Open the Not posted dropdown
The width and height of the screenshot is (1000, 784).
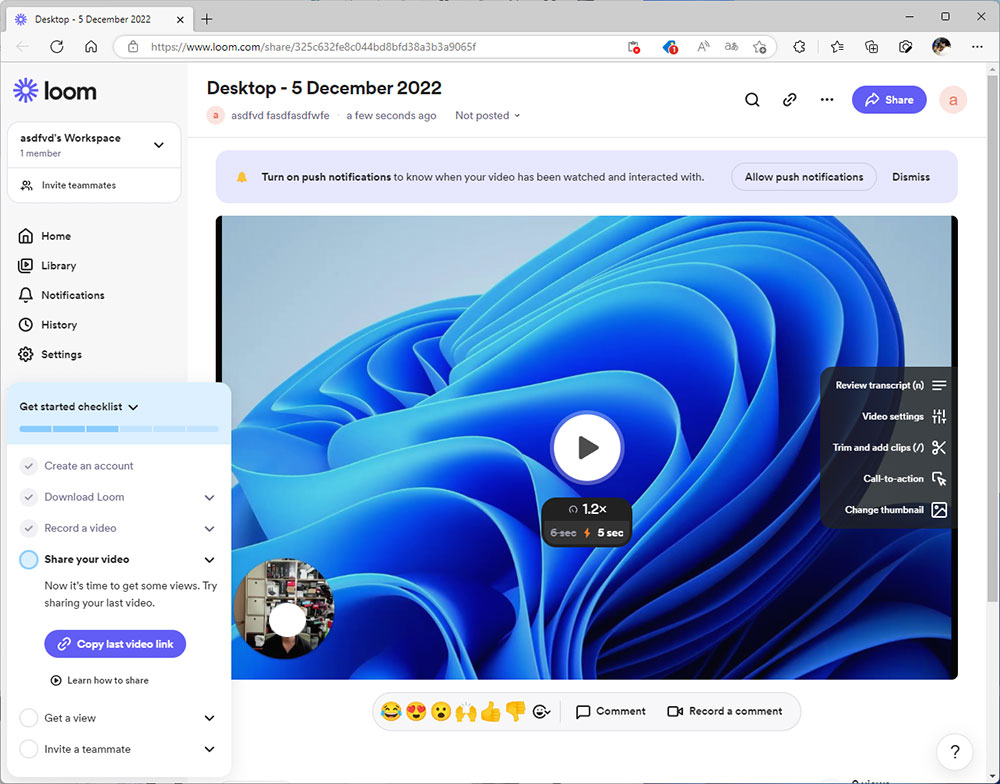pyautogui.click(x=487, y=115)
